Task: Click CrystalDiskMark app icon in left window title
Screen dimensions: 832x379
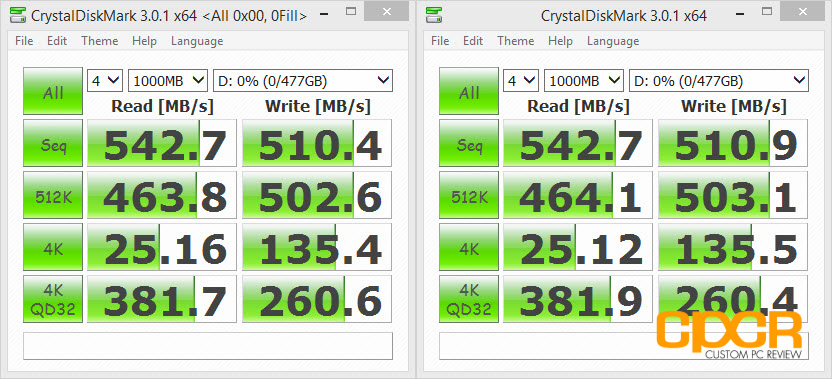Action: click(x=18, y=16)
